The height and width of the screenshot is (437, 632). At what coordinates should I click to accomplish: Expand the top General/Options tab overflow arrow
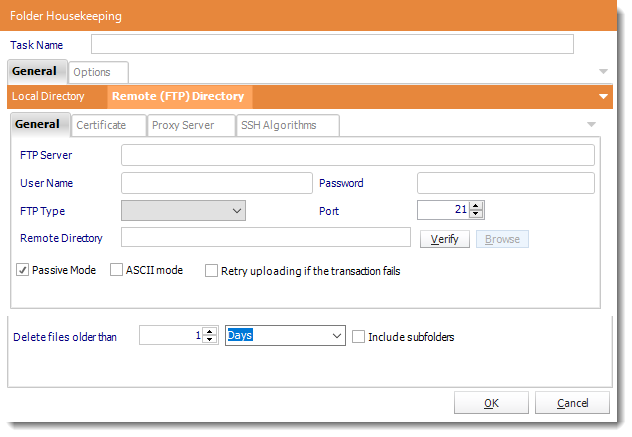pyautogui.click(x=603, y=72)
